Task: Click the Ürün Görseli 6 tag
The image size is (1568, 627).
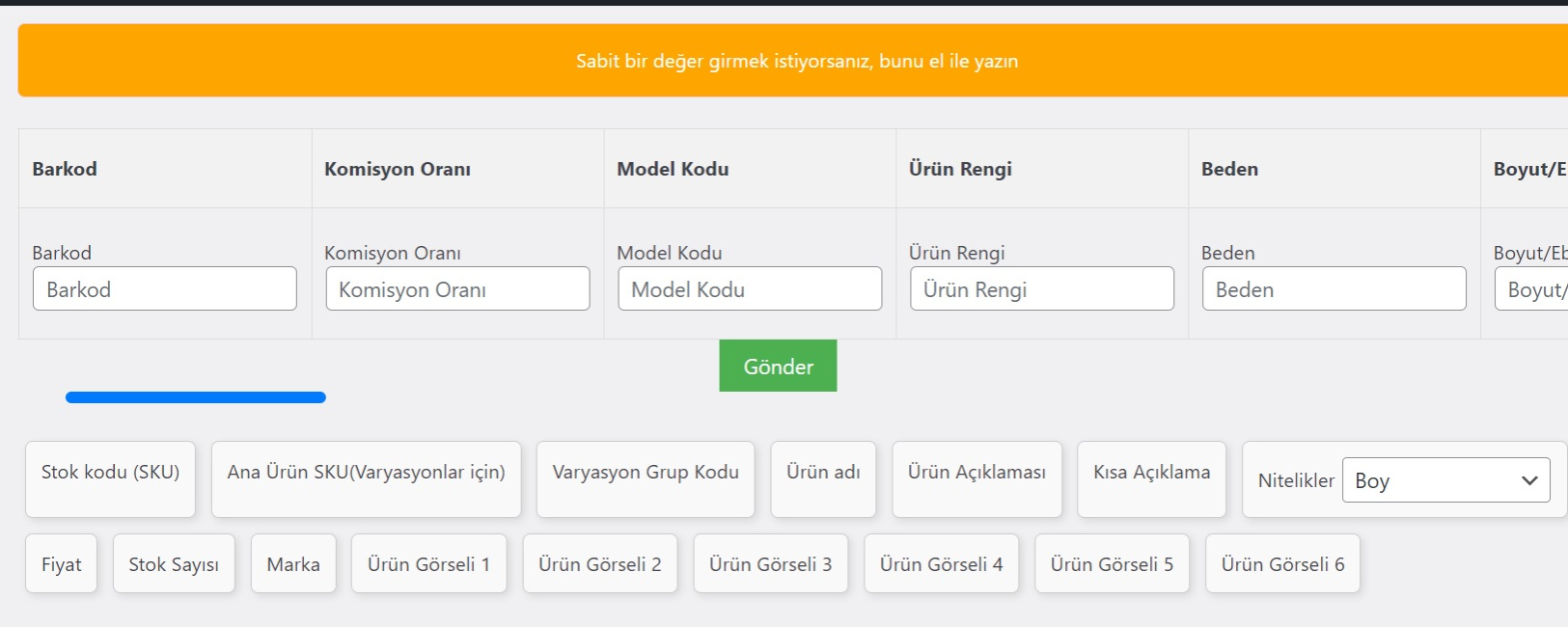Action: [1282, 564]
